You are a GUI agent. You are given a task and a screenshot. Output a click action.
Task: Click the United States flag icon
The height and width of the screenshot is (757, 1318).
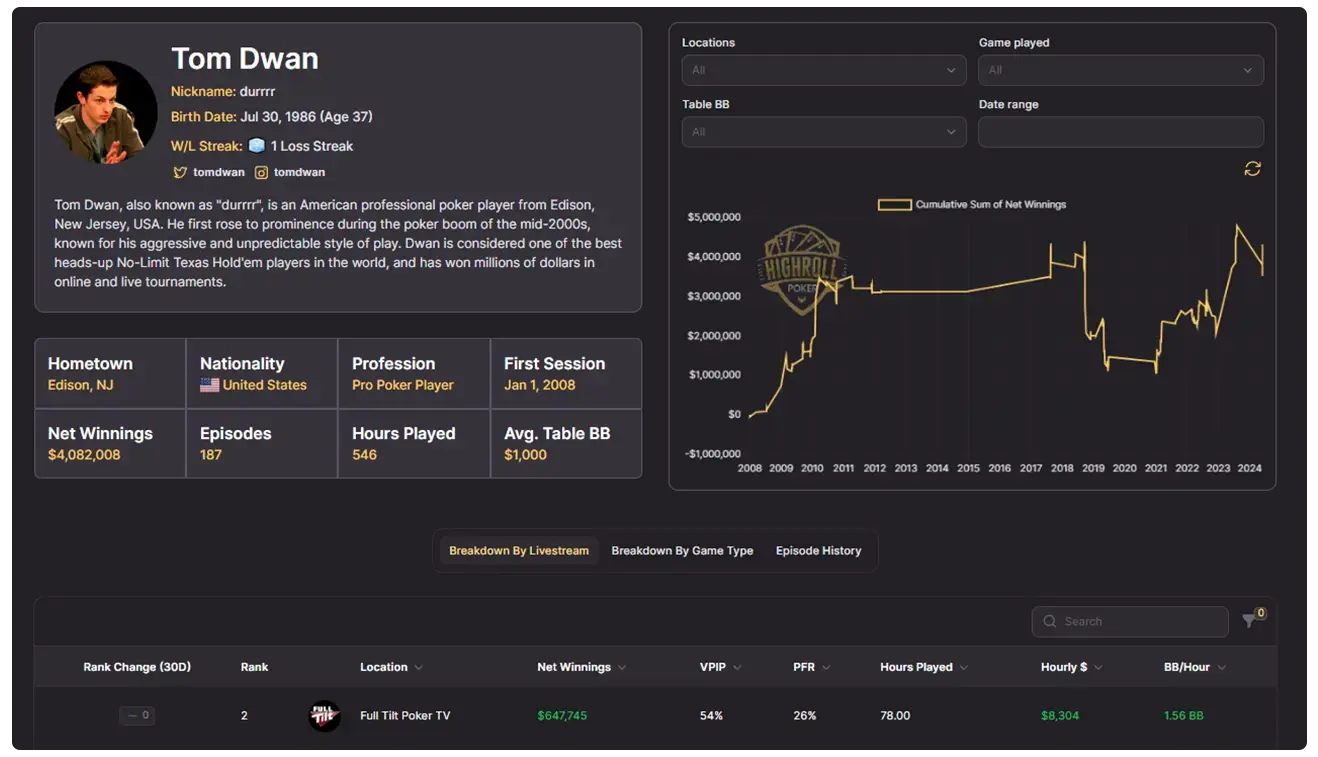209,385
